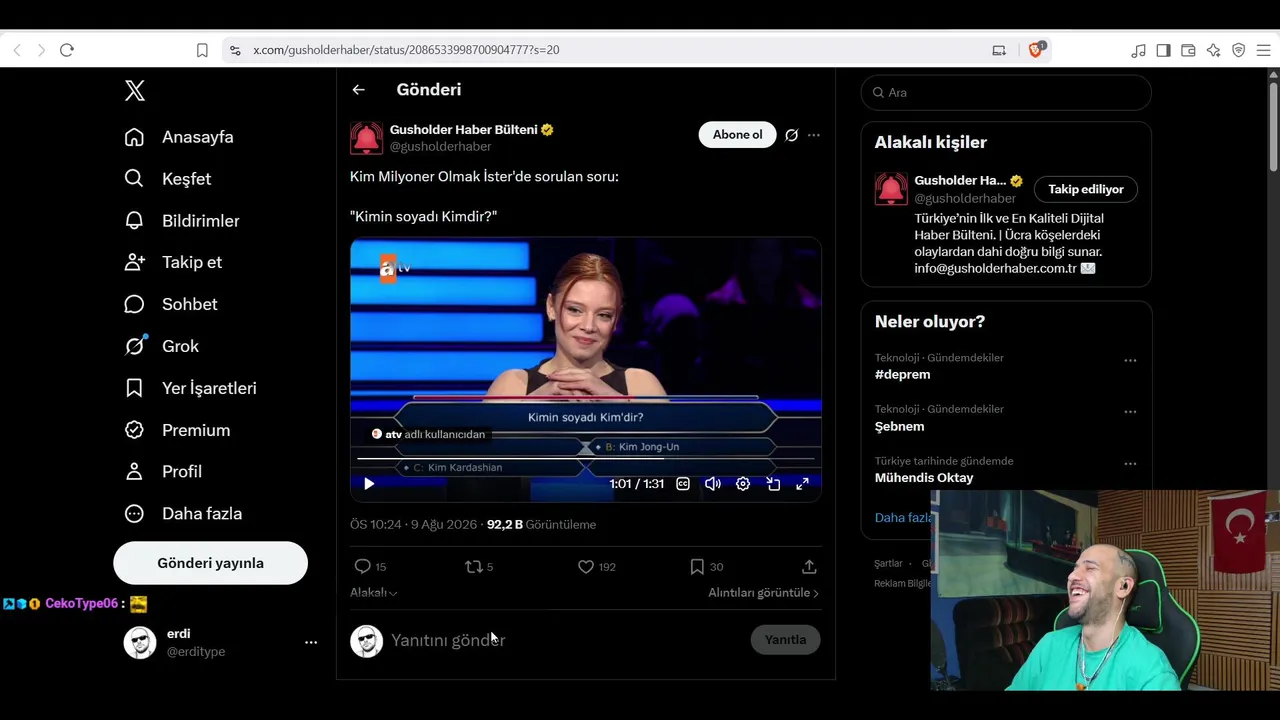Open Bildirimler notifications page
The image size is (1280, 720).
coord(182,221)
